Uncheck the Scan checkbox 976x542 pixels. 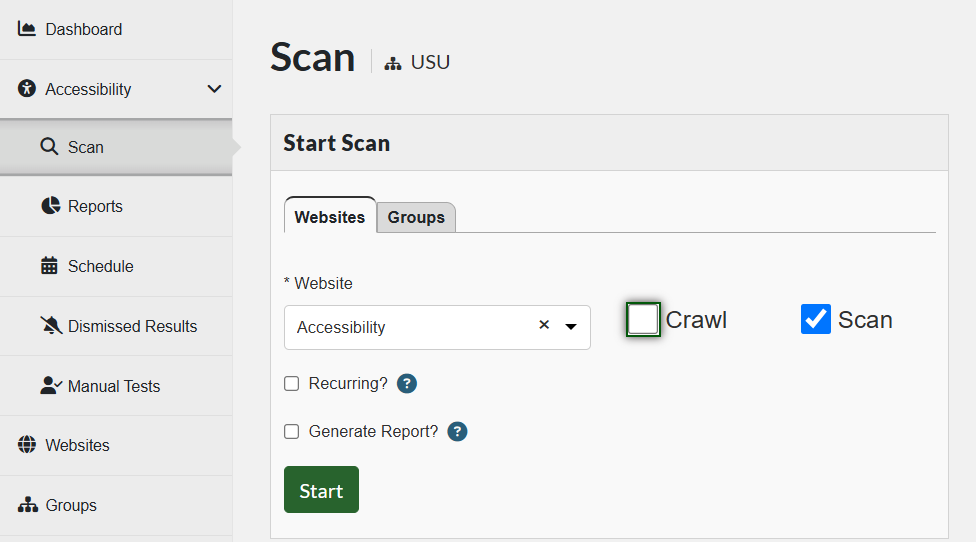click(815, 319)
